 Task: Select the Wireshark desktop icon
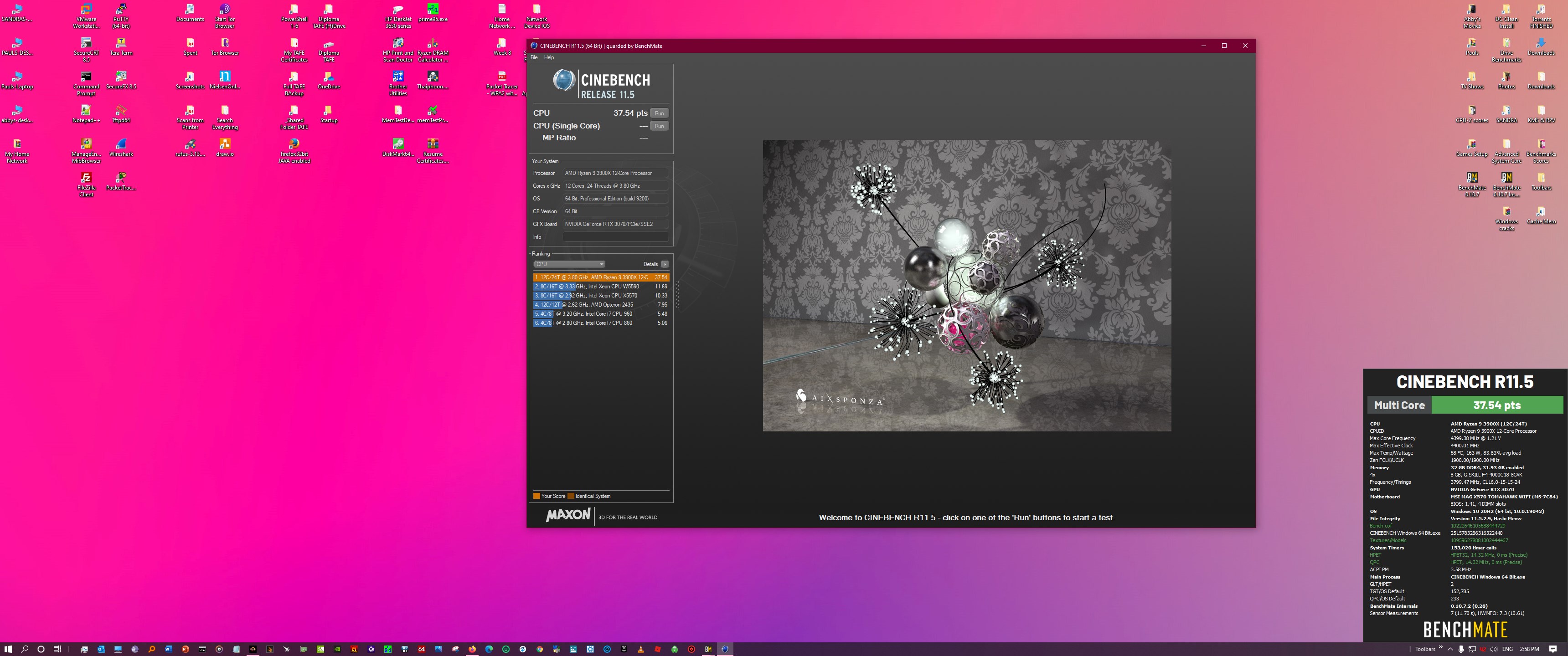coord(121,148)
